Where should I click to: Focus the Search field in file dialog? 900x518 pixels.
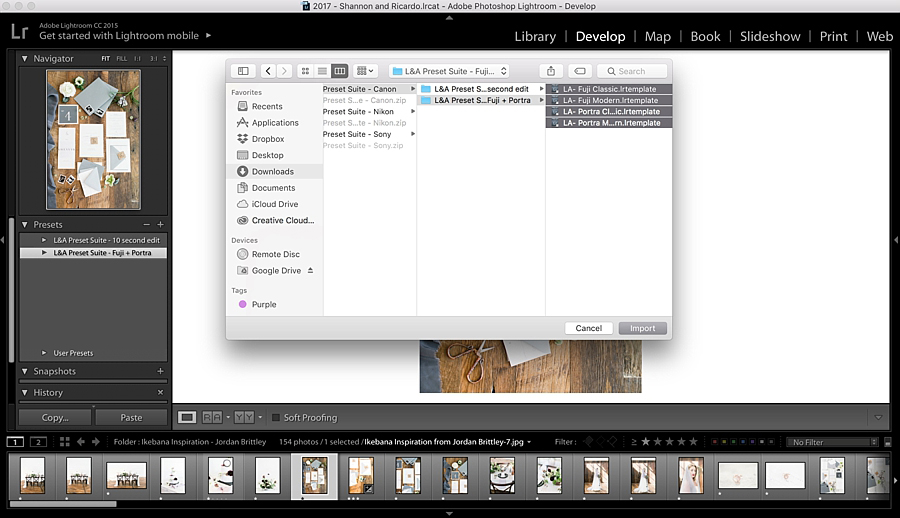632,71
